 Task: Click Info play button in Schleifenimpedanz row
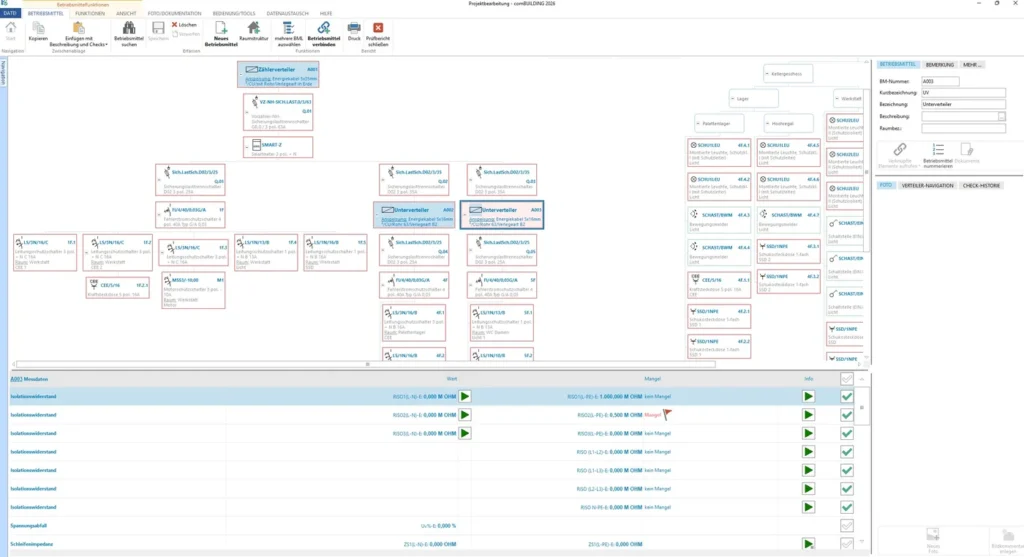808,544
